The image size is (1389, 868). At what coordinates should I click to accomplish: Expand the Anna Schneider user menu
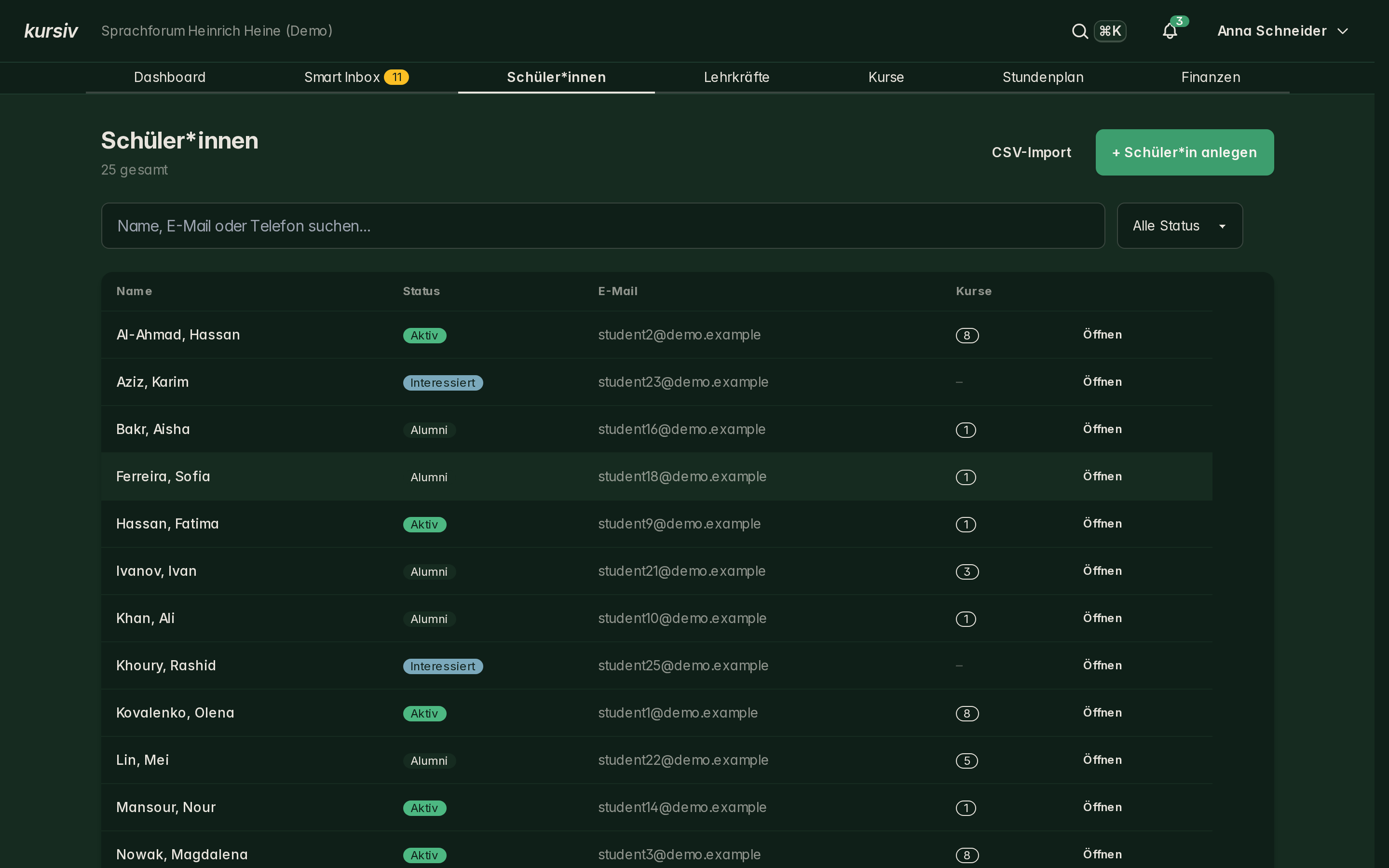[1282, 31]
